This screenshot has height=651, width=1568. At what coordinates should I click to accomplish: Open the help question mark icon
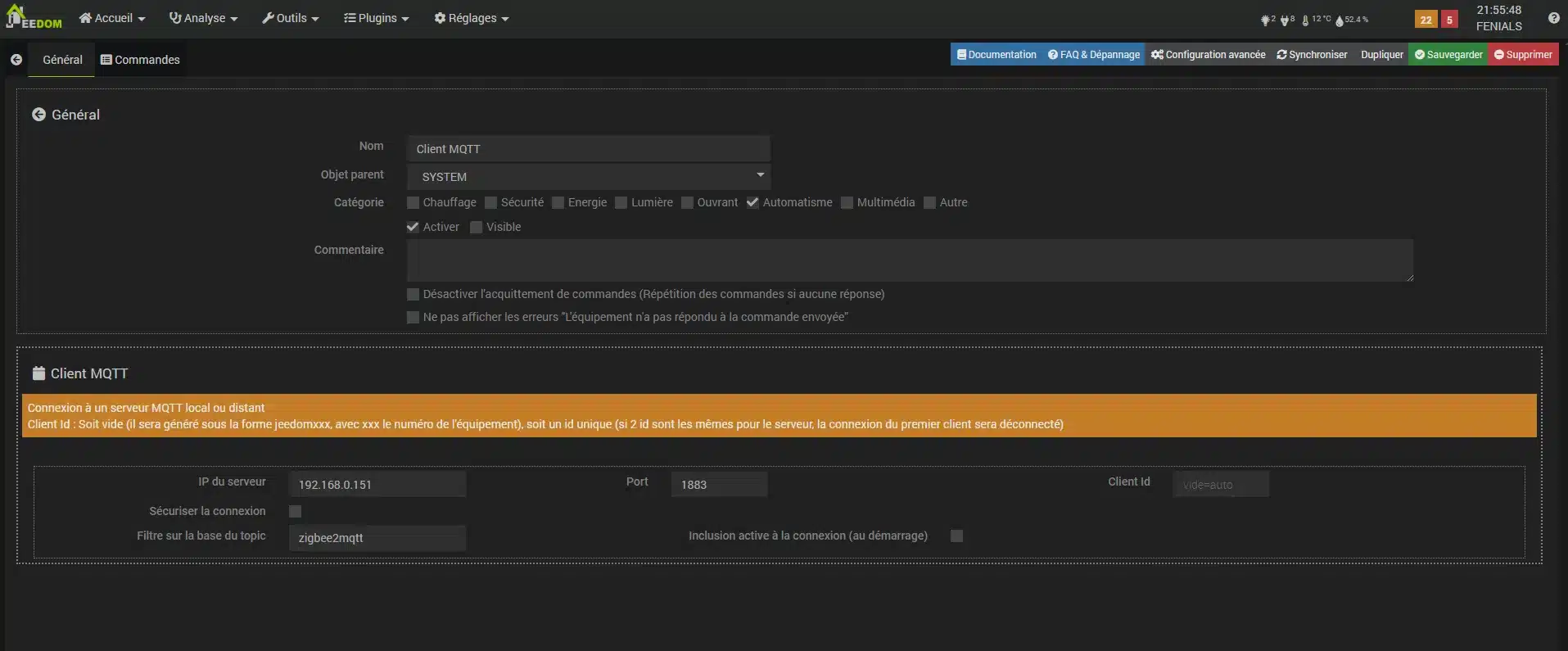(x=1553, y=18)
